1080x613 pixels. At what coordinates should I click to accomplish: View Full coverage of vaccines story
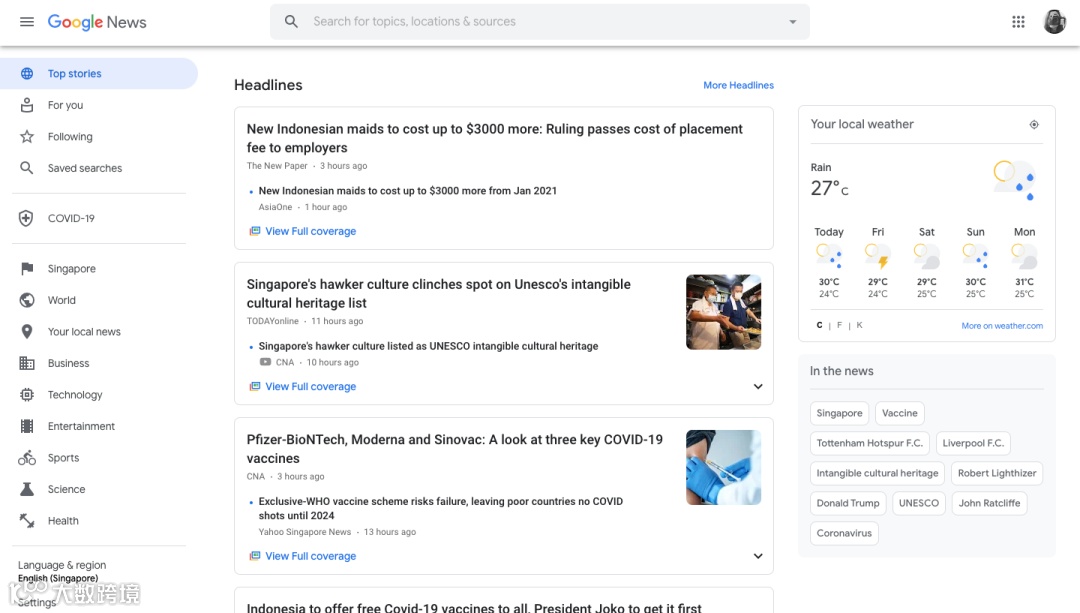click(x=311, y=556)
